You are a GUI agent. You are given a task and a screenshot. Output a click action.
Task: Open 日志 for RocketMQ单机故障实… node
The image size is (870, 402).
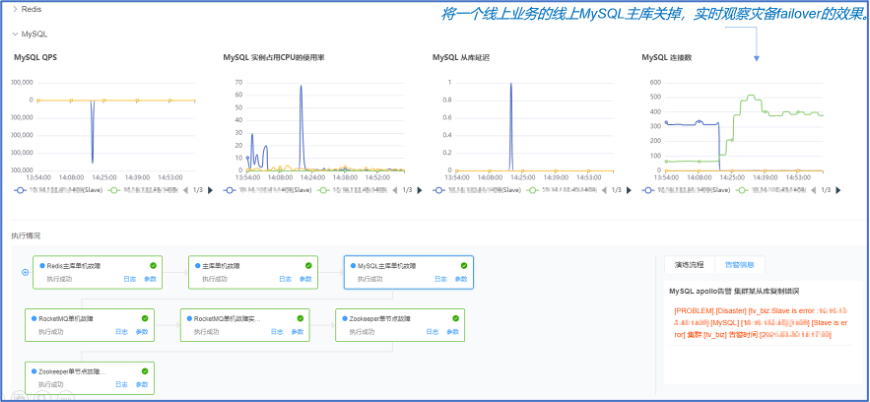[x=277, y=332]
